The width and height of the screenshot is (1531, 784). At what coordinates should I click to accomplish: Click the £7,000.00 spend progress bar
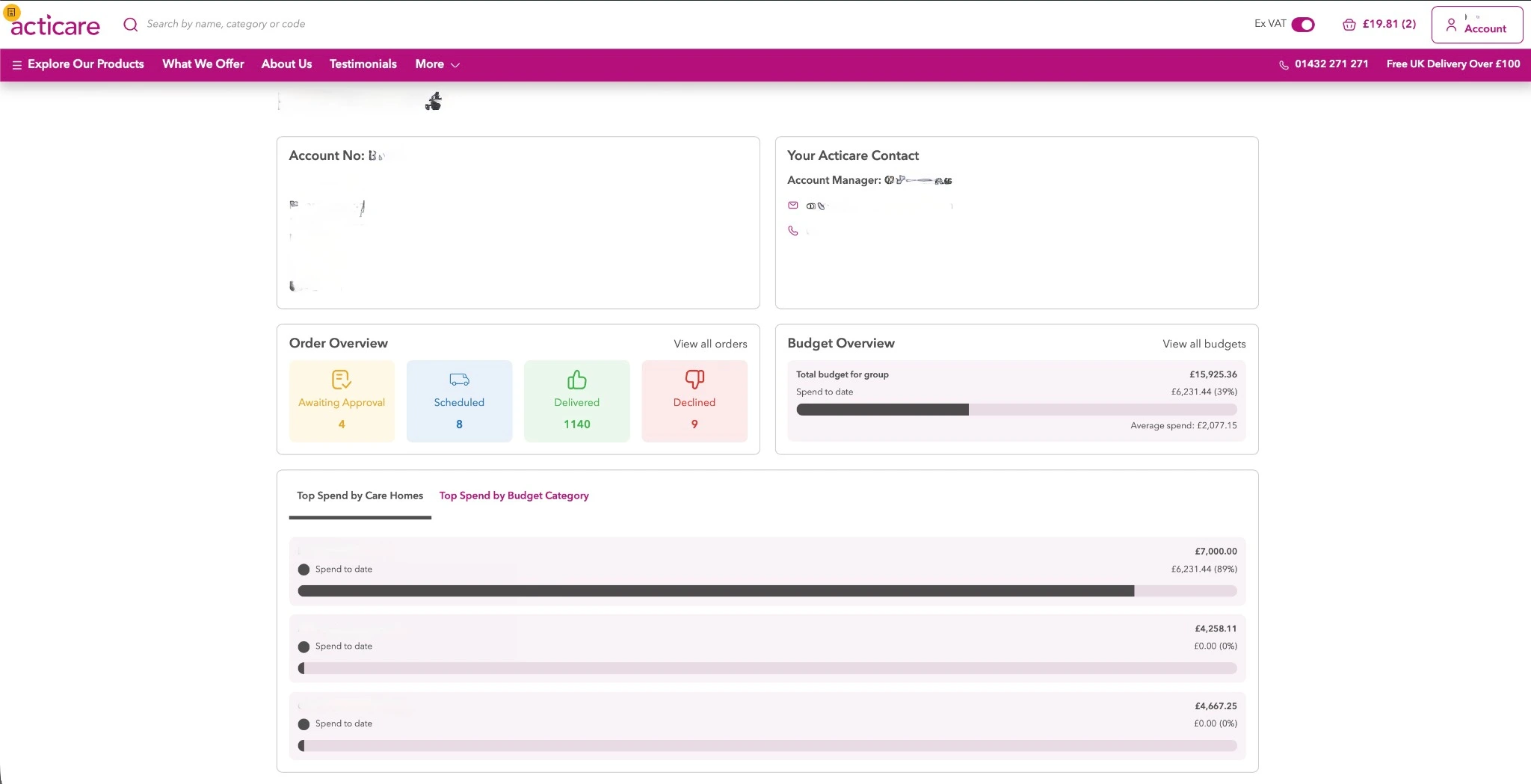(x=767, y=591)
